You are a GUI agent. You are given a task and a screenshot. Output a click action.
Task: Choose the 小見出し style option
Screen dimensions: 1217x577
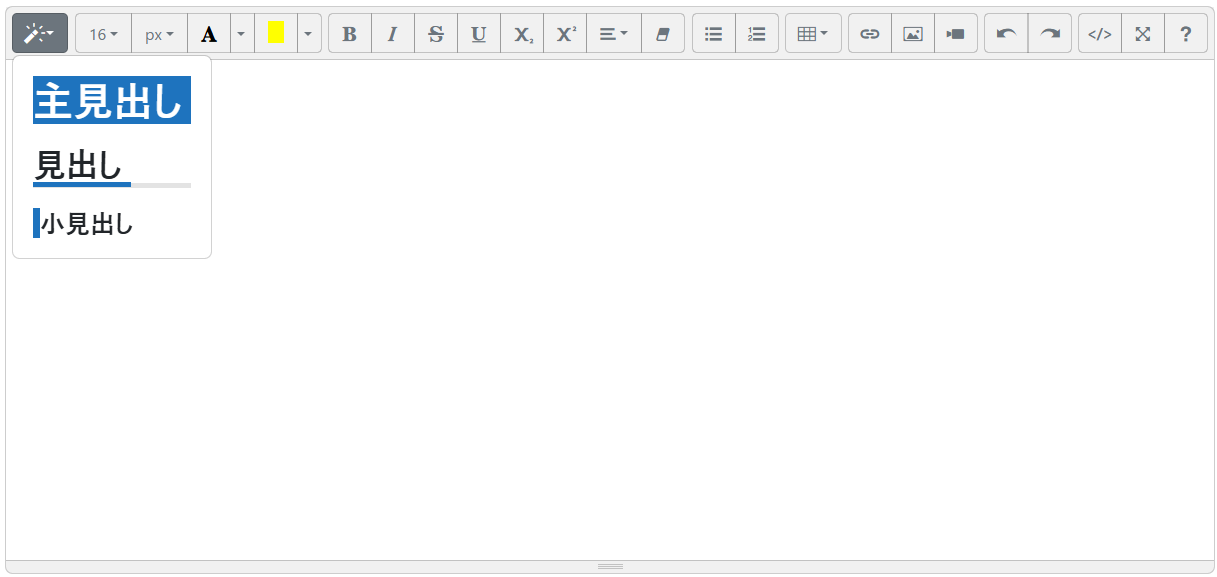pyautogui.click(x=86, y=224)
